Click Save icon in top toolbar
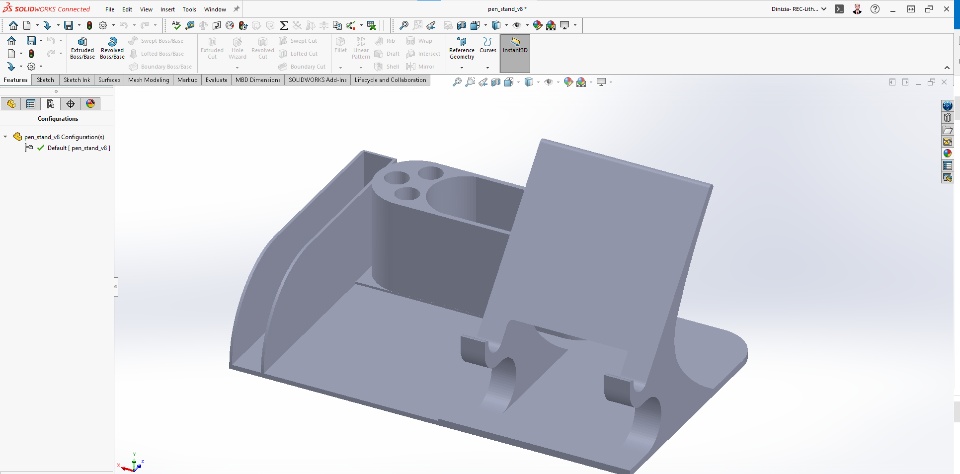This screenshot has height=474, width=960. coord(69,25)
